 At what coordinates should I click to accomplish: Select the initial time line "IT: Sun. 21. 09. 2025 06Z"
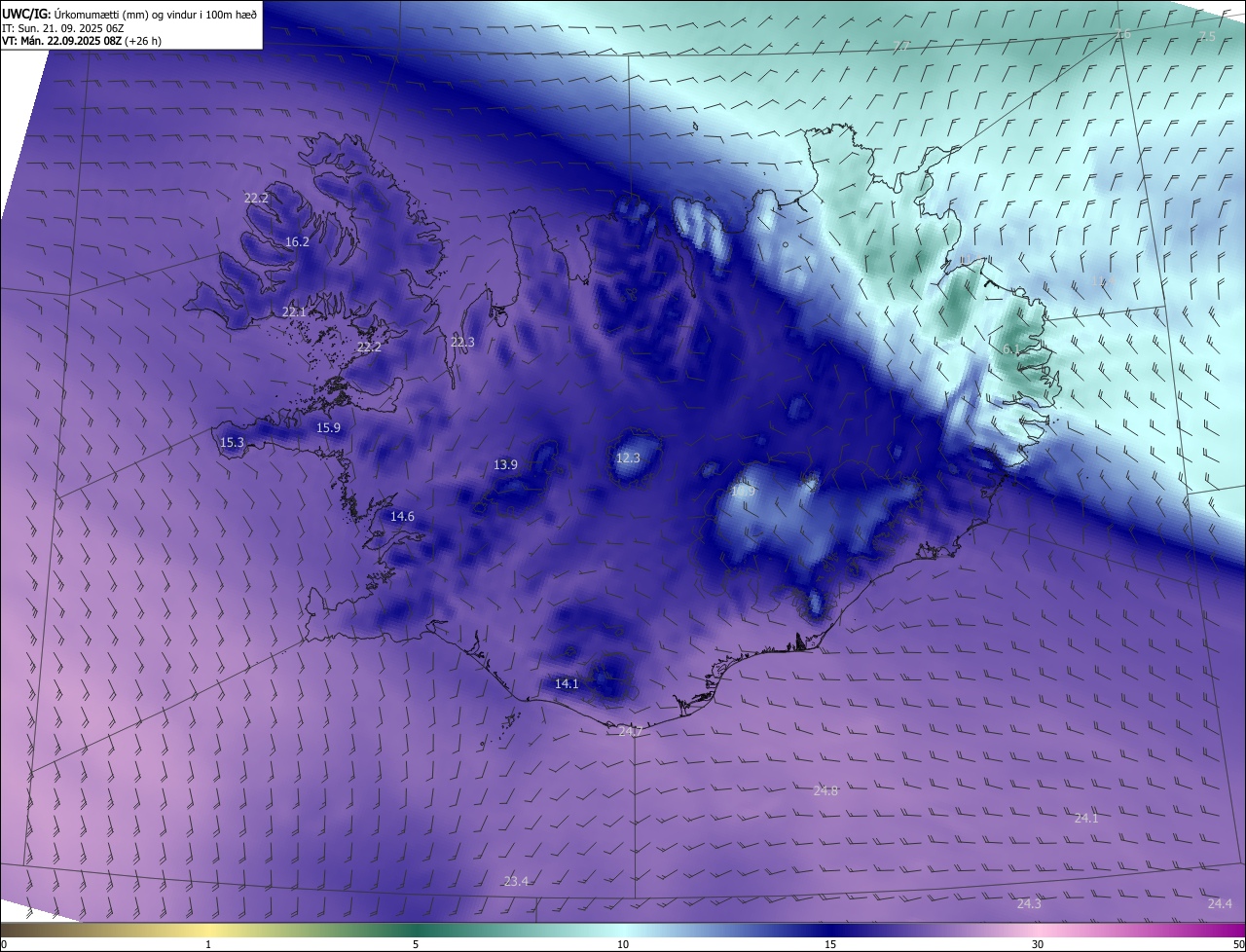pos(63,28)
